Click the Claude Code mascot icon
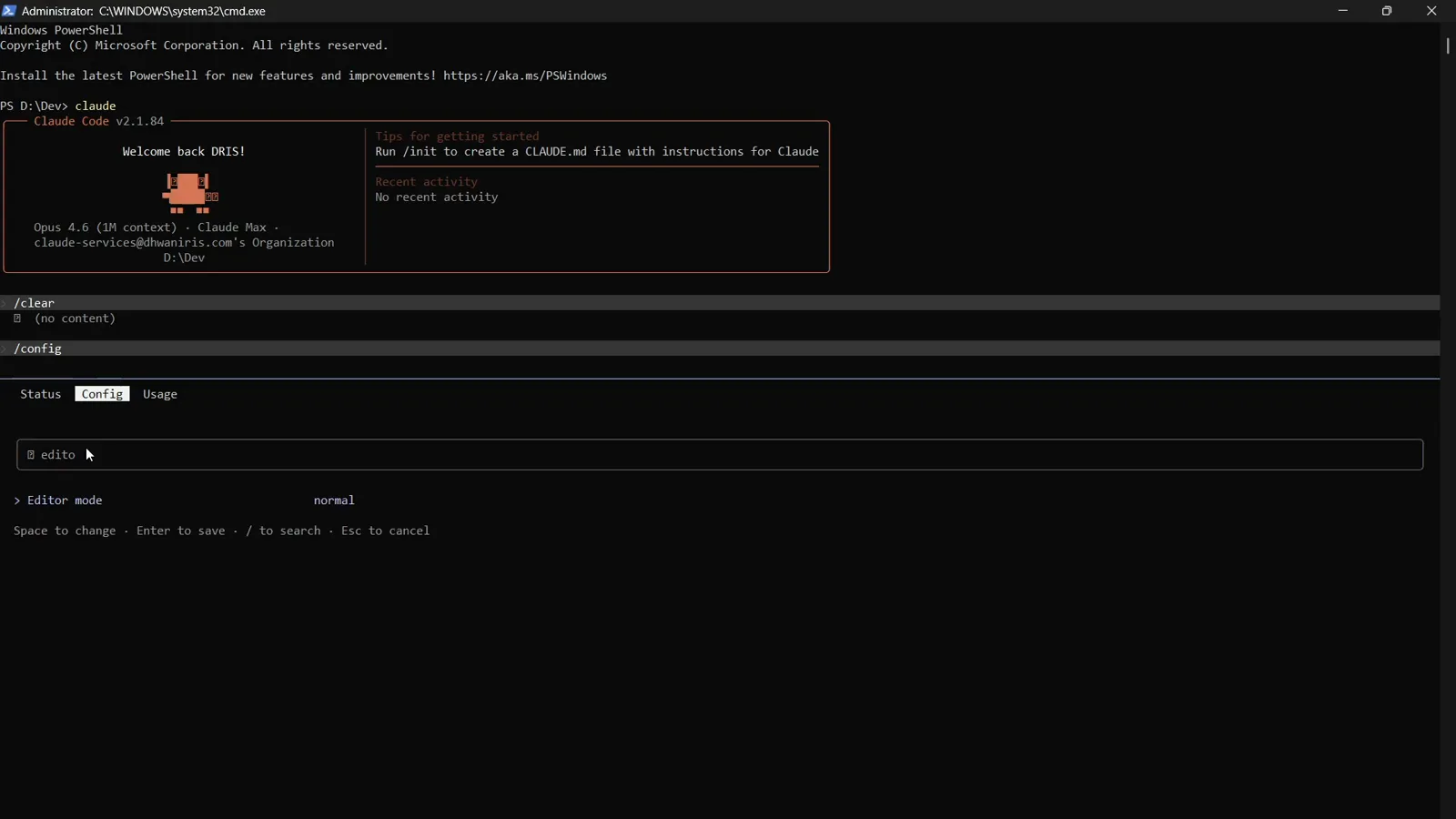This screenshot has height=819, width=1456. (x=189, y=193)
